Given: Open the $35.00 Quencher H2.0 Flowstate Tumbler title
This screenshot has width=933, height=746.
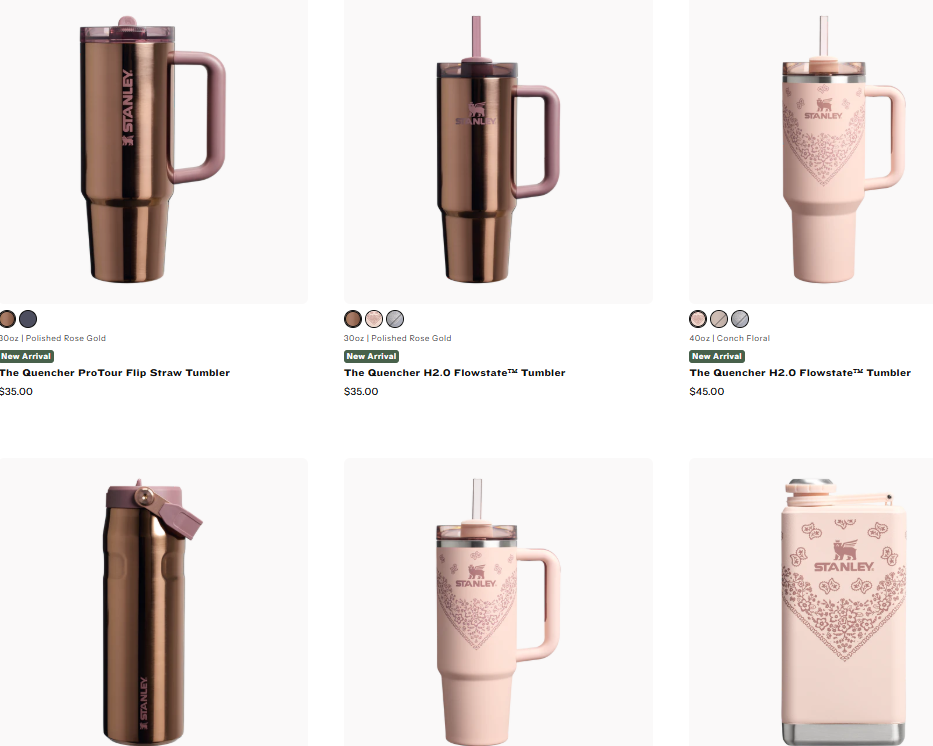Looking at the screenshot, I should click(455, 373).
